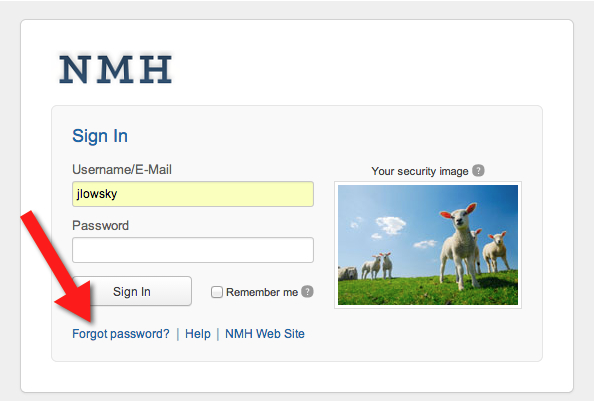Click the Username/E-Mail label

122,170
